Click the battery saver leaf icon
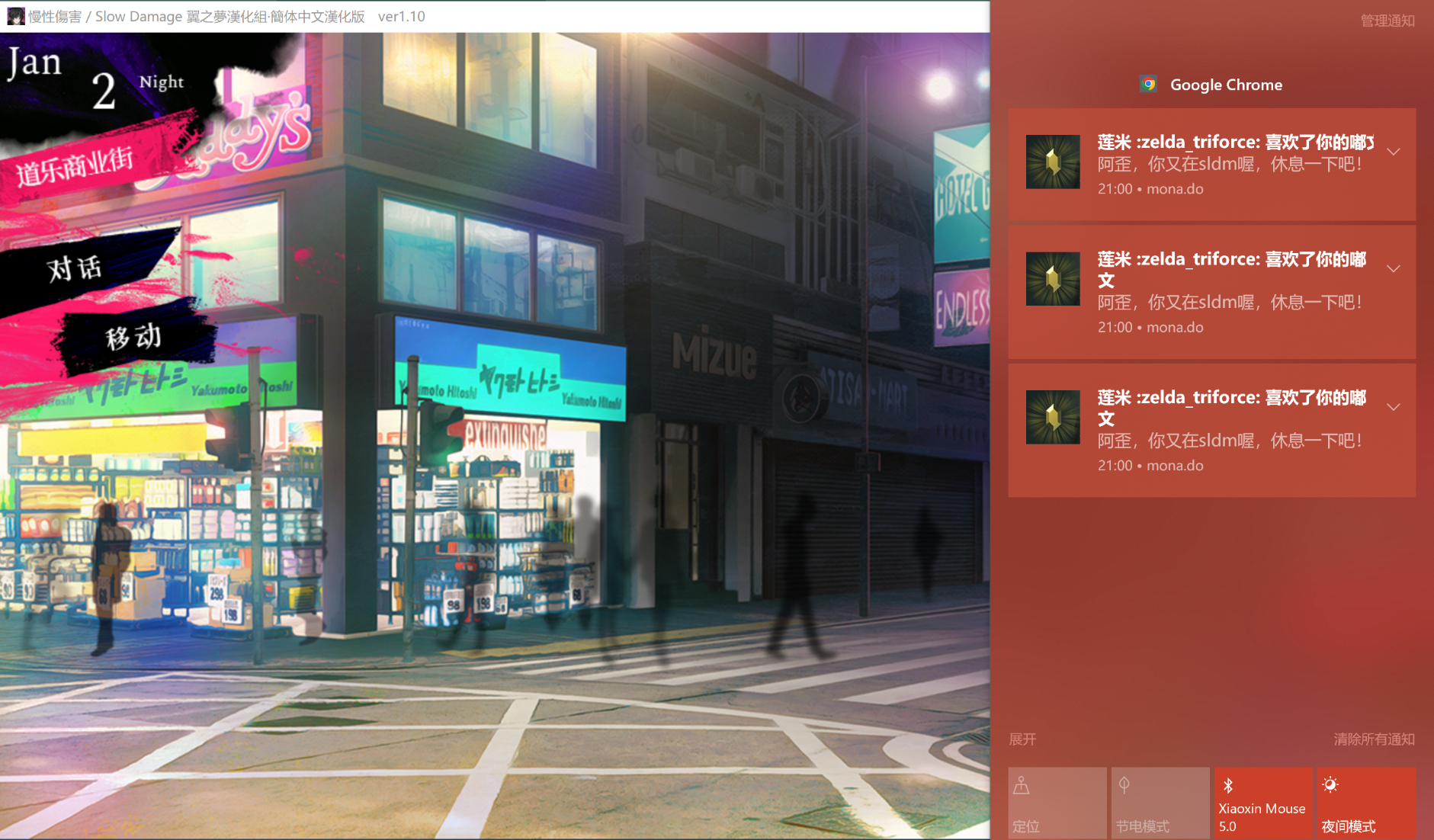Screen dimensions: 1434x840 pyautogui.click(x=1124, y=785)
